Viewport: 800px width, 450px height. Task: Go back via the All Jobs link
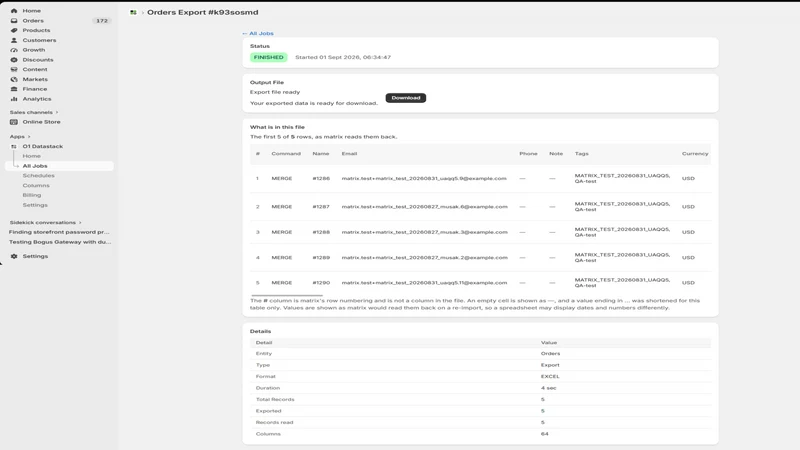[x=258, y=34]
